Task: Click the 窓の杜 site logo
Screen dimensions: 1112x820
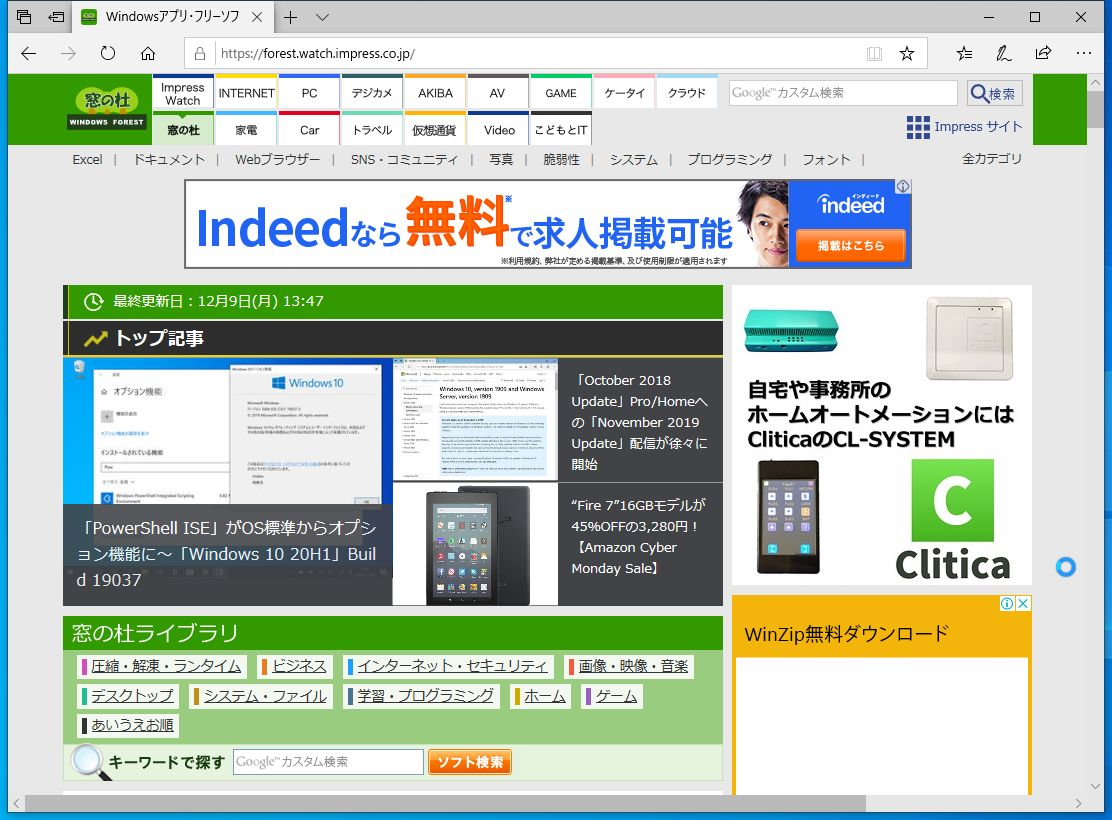Action: [106, 105]
